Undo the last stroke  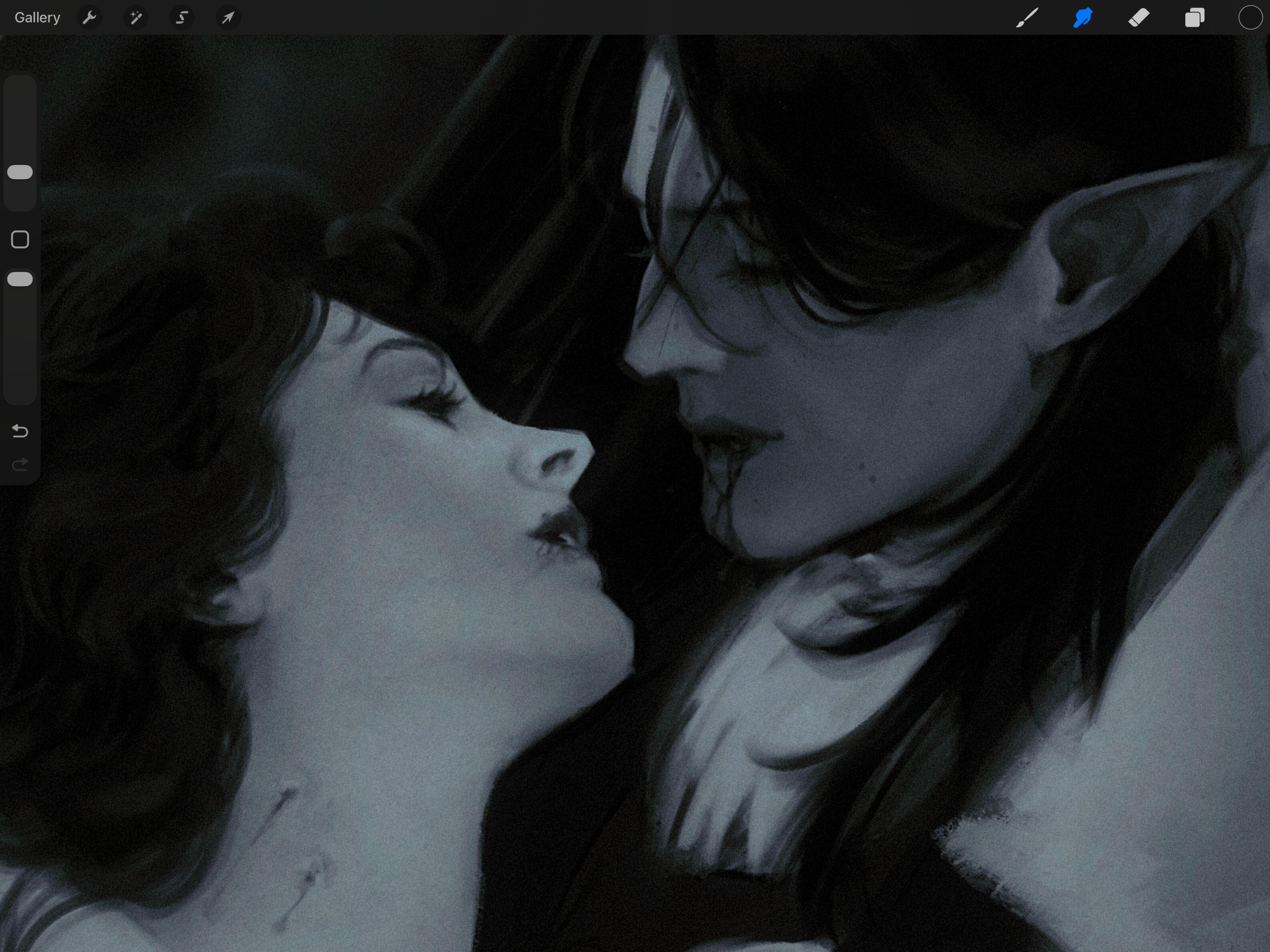(x=20, y=430)
